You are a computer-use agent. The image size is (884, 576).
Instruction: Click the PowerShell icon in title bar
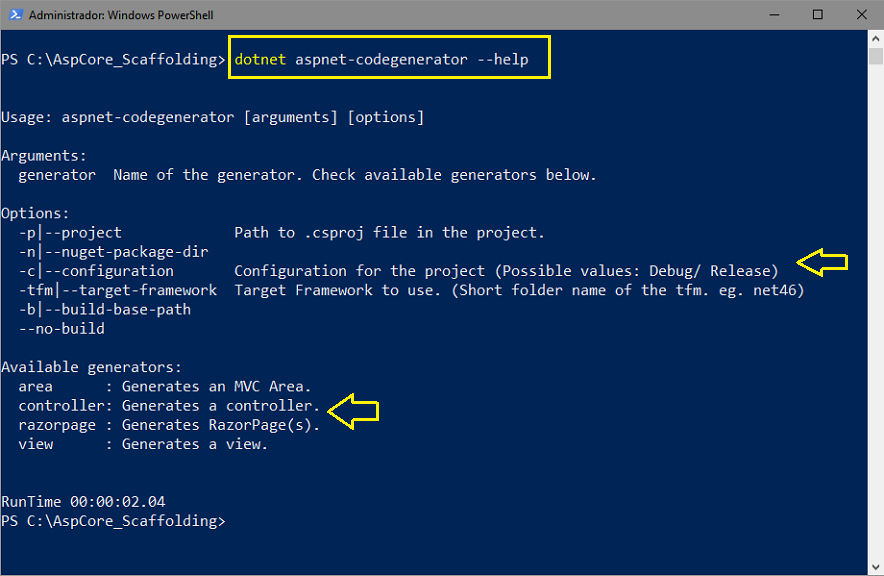tap(15, 15)
